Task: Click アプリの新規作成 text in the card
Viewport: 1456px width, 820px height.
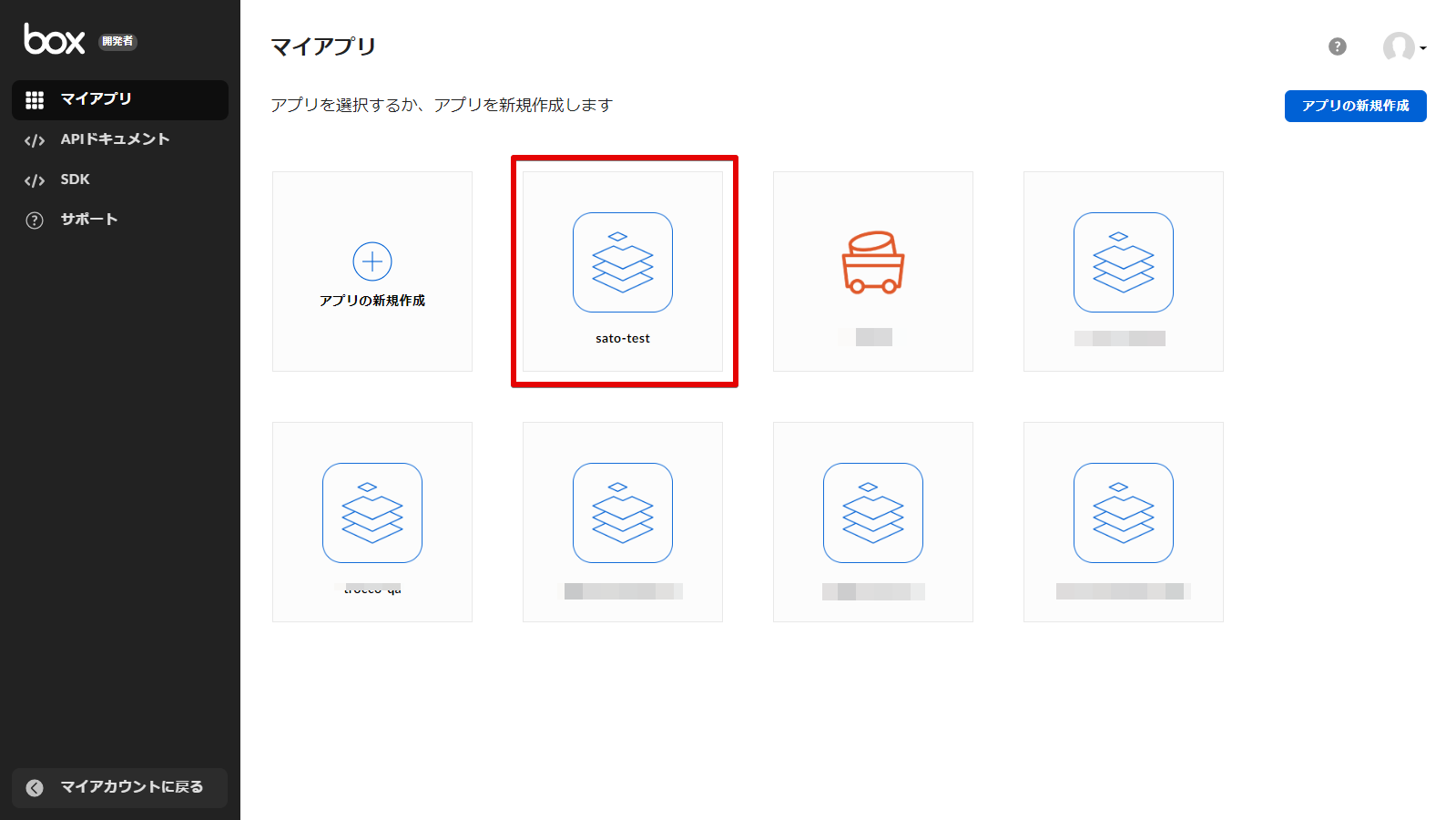Action: pos(372,301)
